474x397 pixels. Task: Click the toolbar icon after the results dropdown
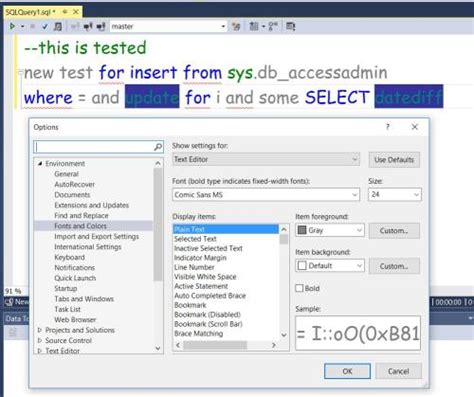pyautogui.click(x=273, y=26)
